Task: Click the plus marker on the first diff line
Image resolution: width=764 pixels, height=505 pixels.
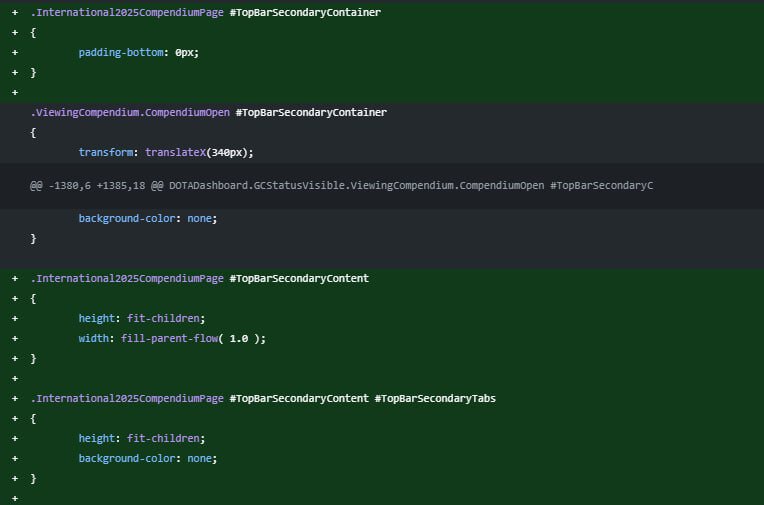Action: coord(15,12)
